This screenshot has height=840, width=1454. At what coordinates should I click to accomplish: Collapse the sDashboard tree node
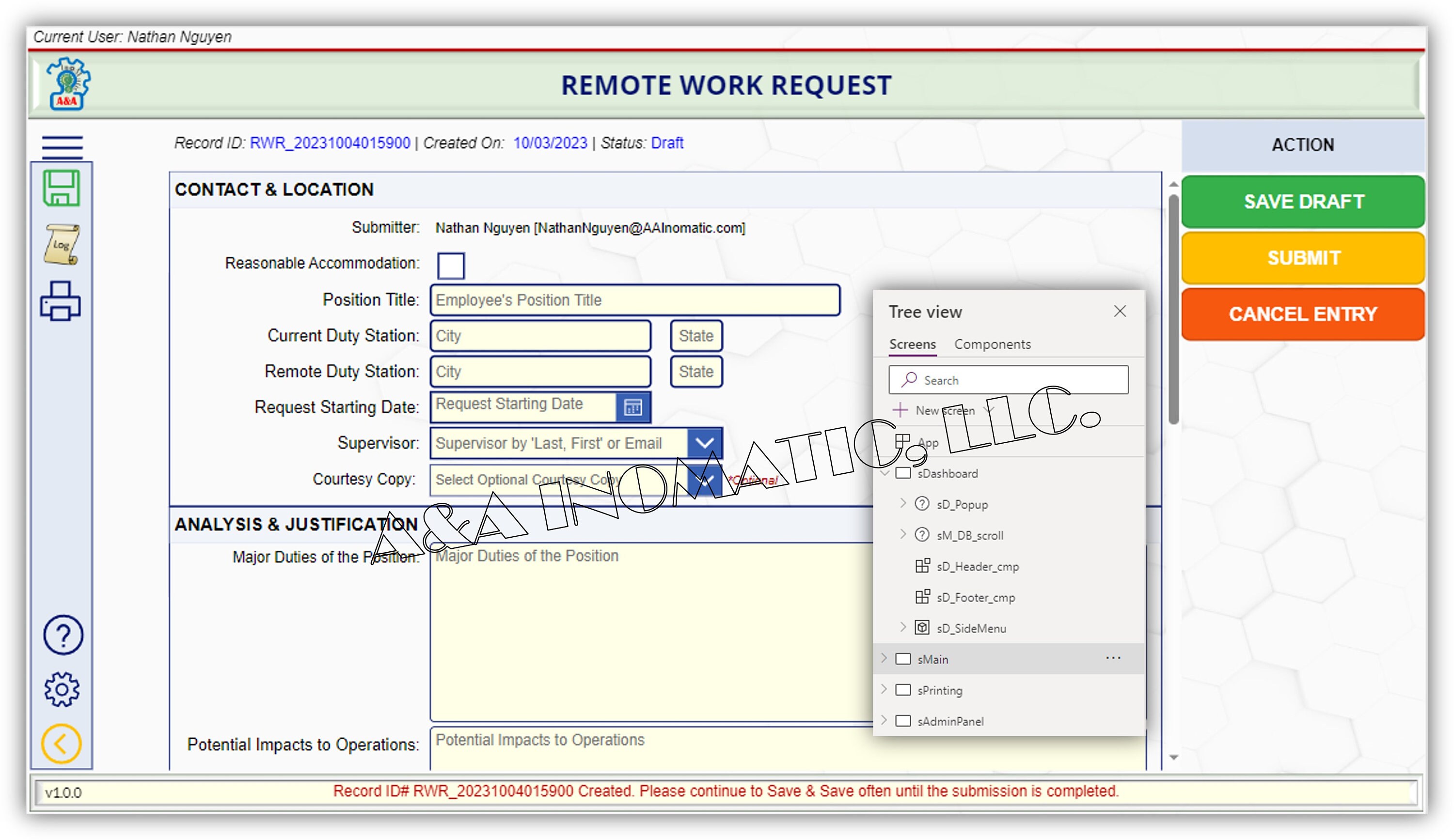click(885, 473)
